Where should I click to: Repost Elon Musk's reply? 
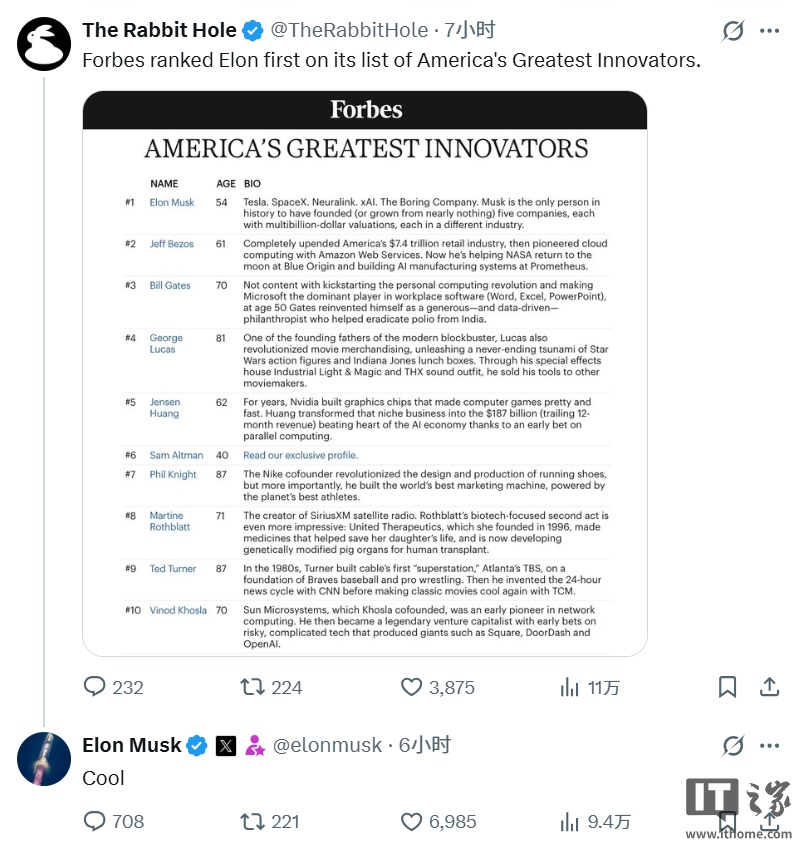tap(254, 821)
